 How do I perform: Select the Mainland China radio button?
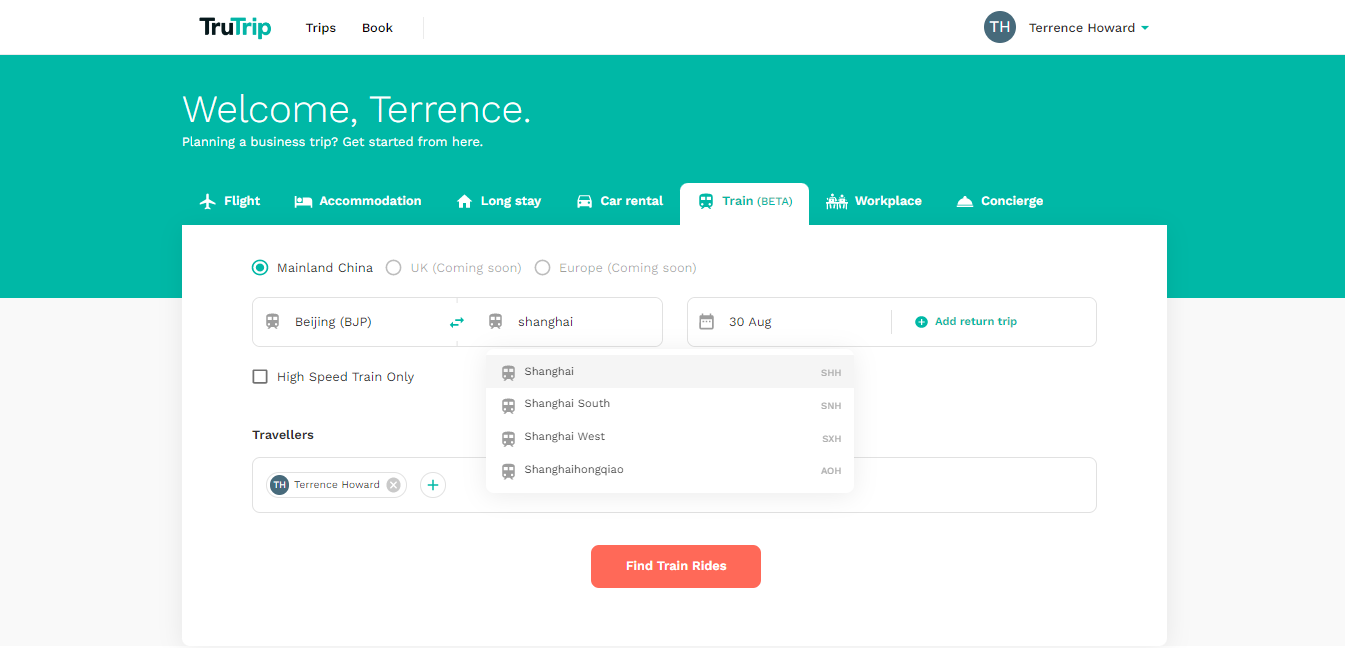(x=260, y=267)
